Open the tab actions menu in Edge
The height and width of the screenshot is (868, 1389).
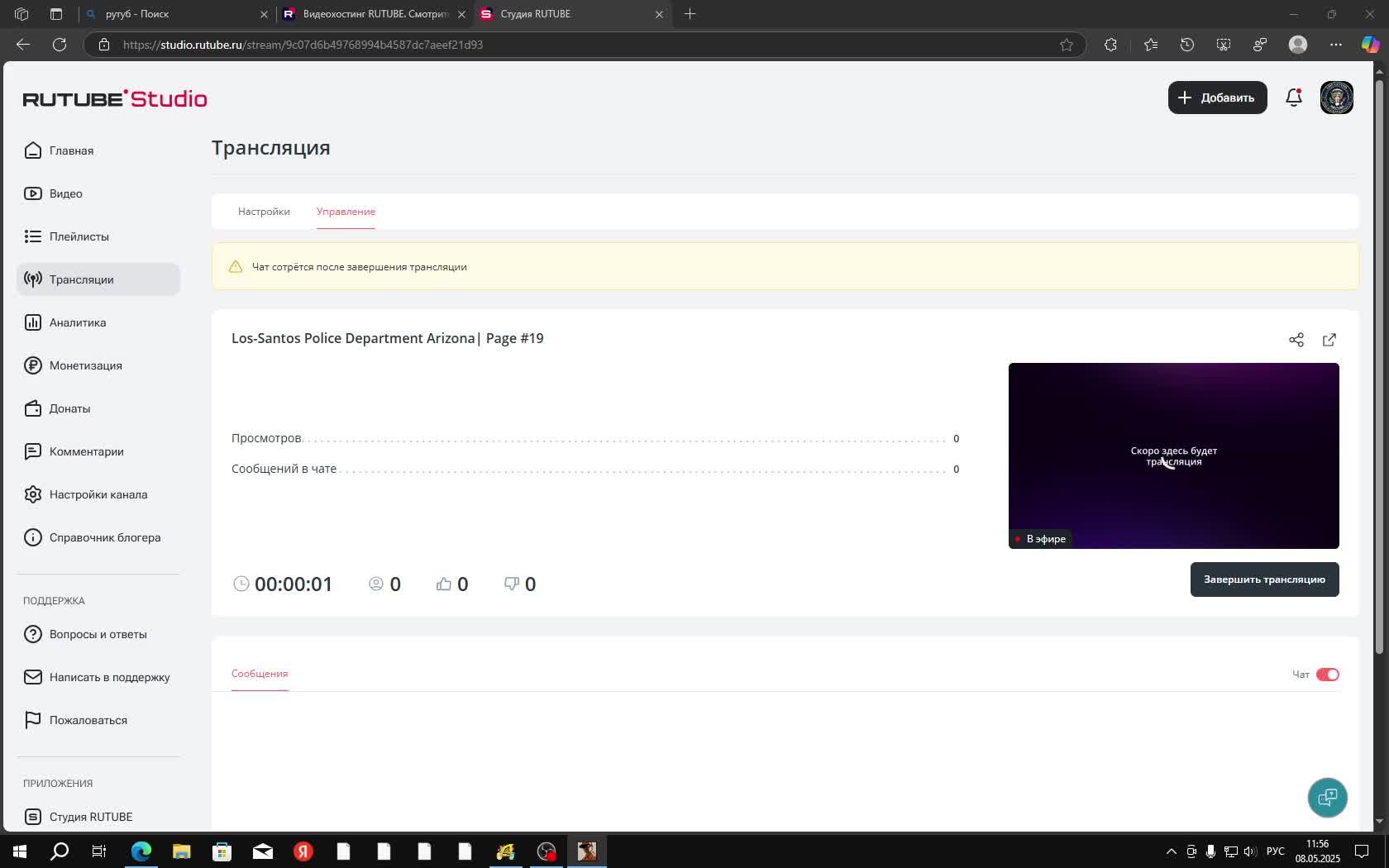[56, 14]
